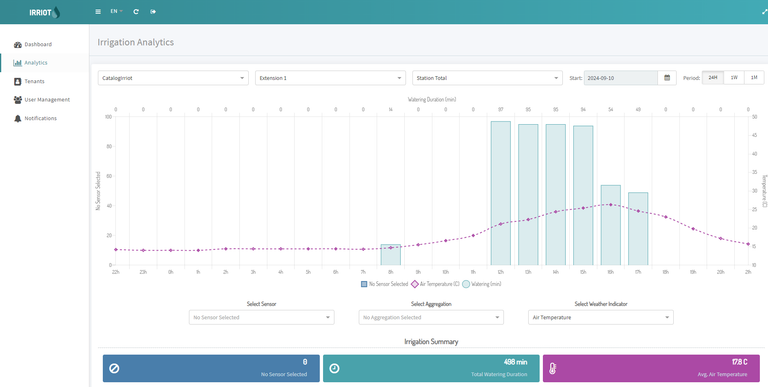768x387 pixels.
Task: Click the refresh icon in header
Action: pyautogui.click(x=136, y=12)
